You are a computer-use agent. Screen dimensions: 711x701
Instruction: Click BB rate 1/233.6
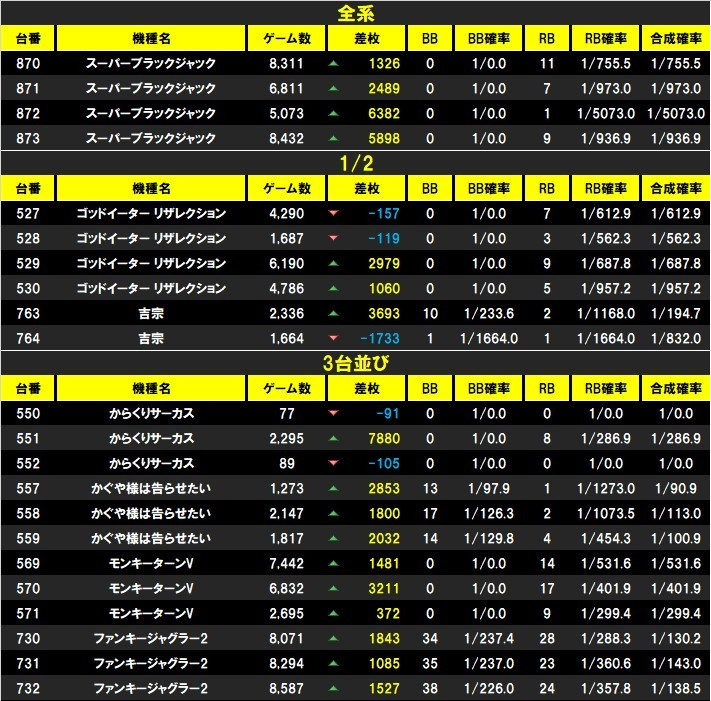pos(489,313)
